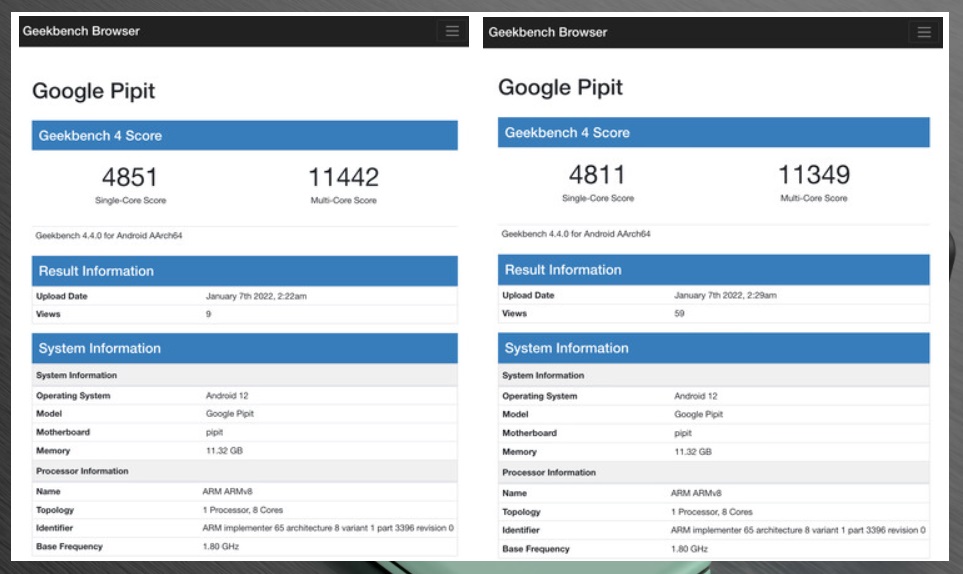Click Geekbench 4.4.0 for Android text right panel

pyautogui.click(x=575, y=234)
